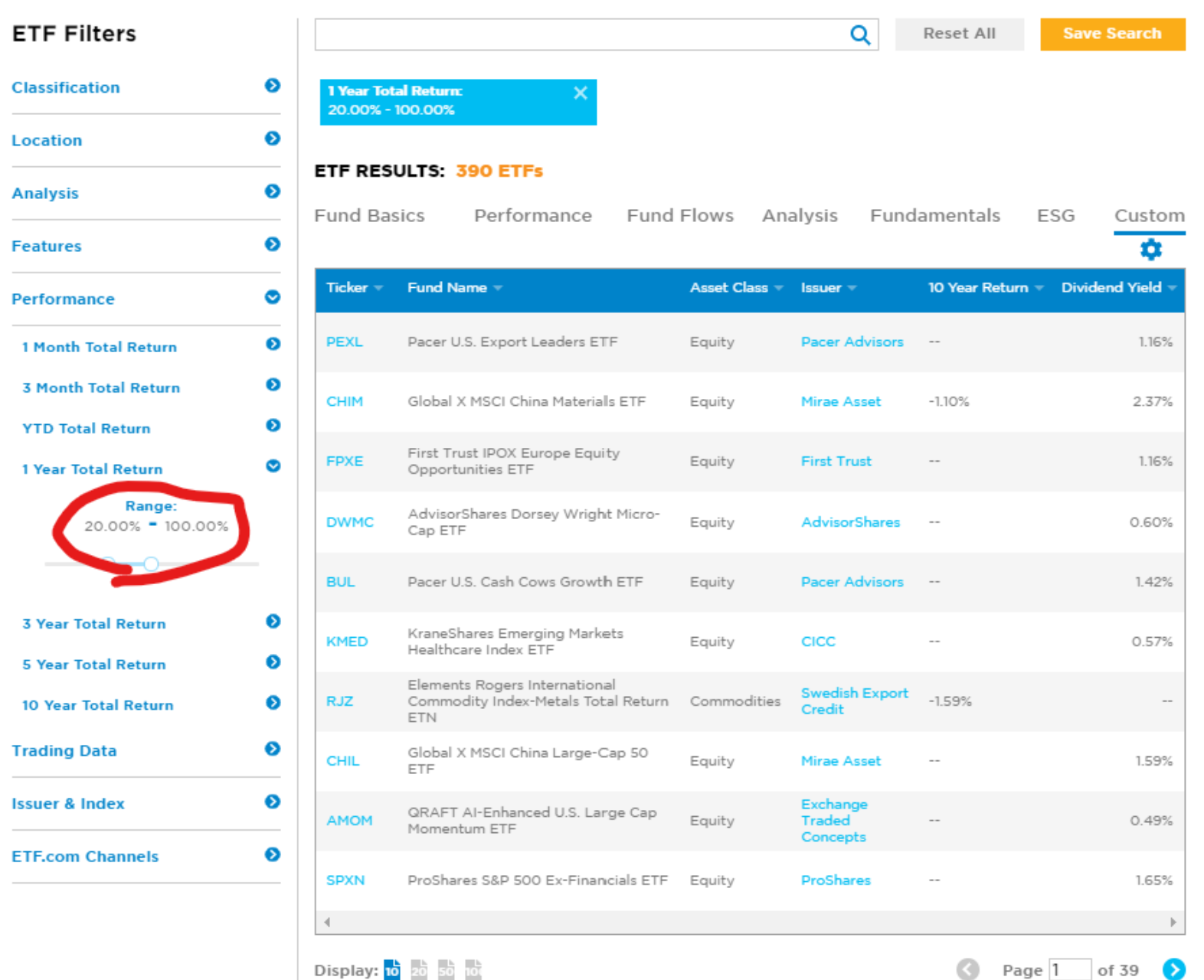Switch to the Performance results tab

click(x=533, y=216)
